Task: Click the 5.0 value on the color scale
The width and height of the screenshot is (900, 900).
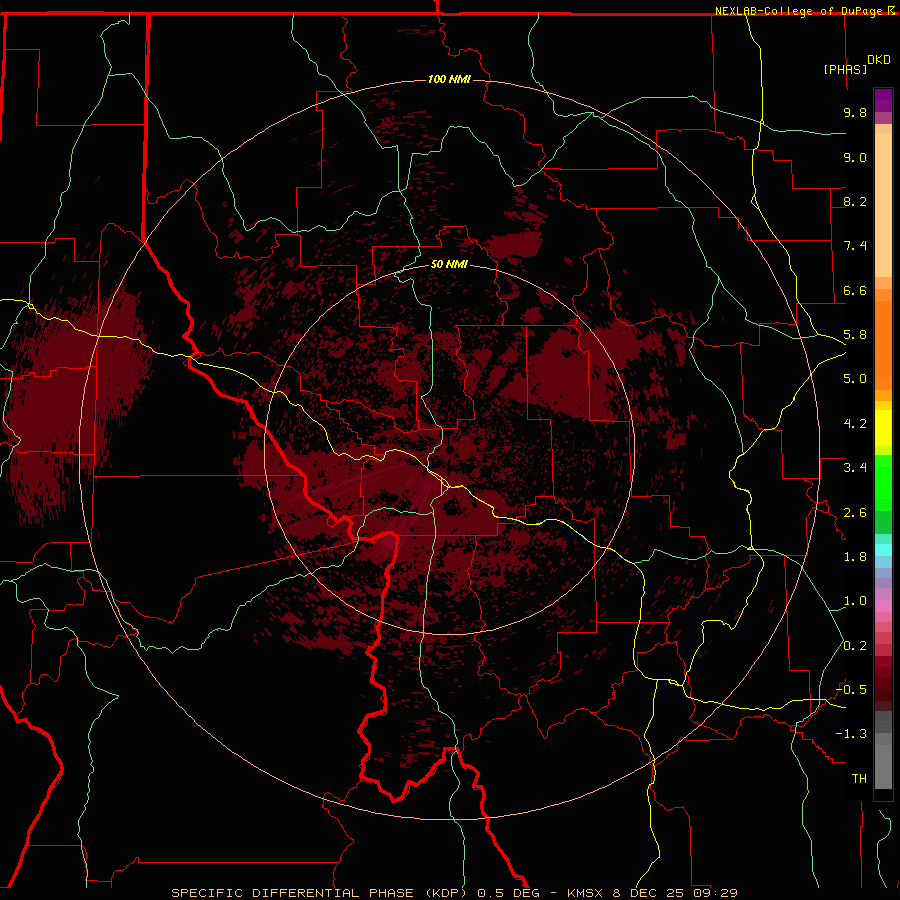Action: click(855, 379)
